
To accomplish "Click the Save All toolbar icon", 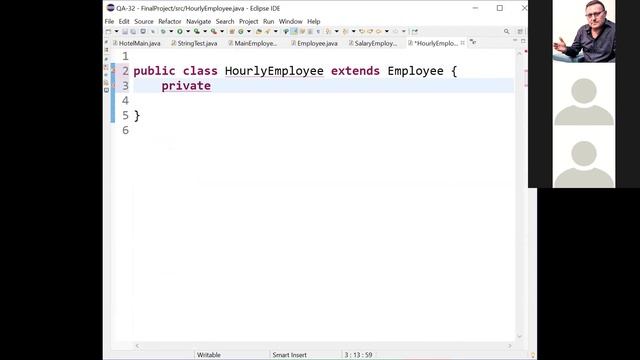I will (x=133, y=31).
